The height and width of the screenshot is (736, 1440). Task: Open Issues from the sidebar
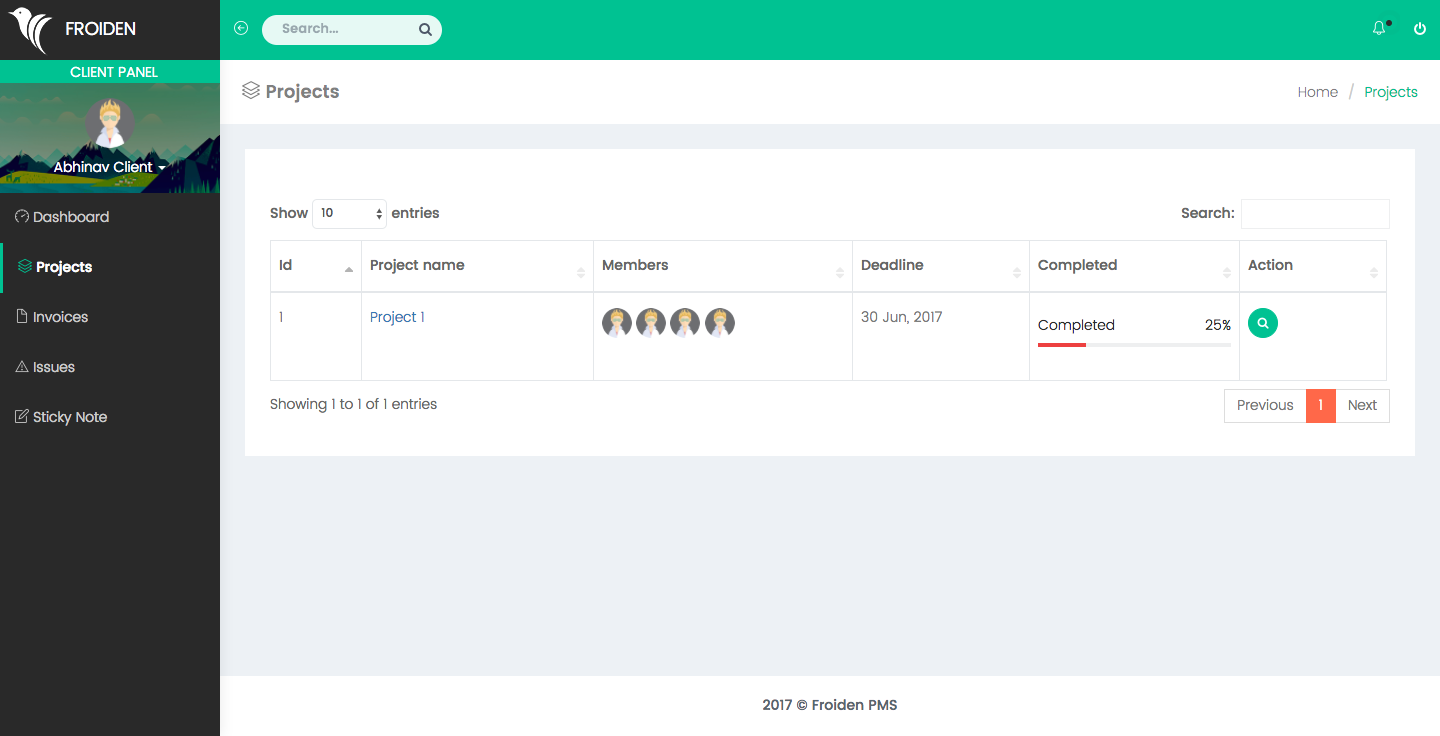tap(53, 367)
